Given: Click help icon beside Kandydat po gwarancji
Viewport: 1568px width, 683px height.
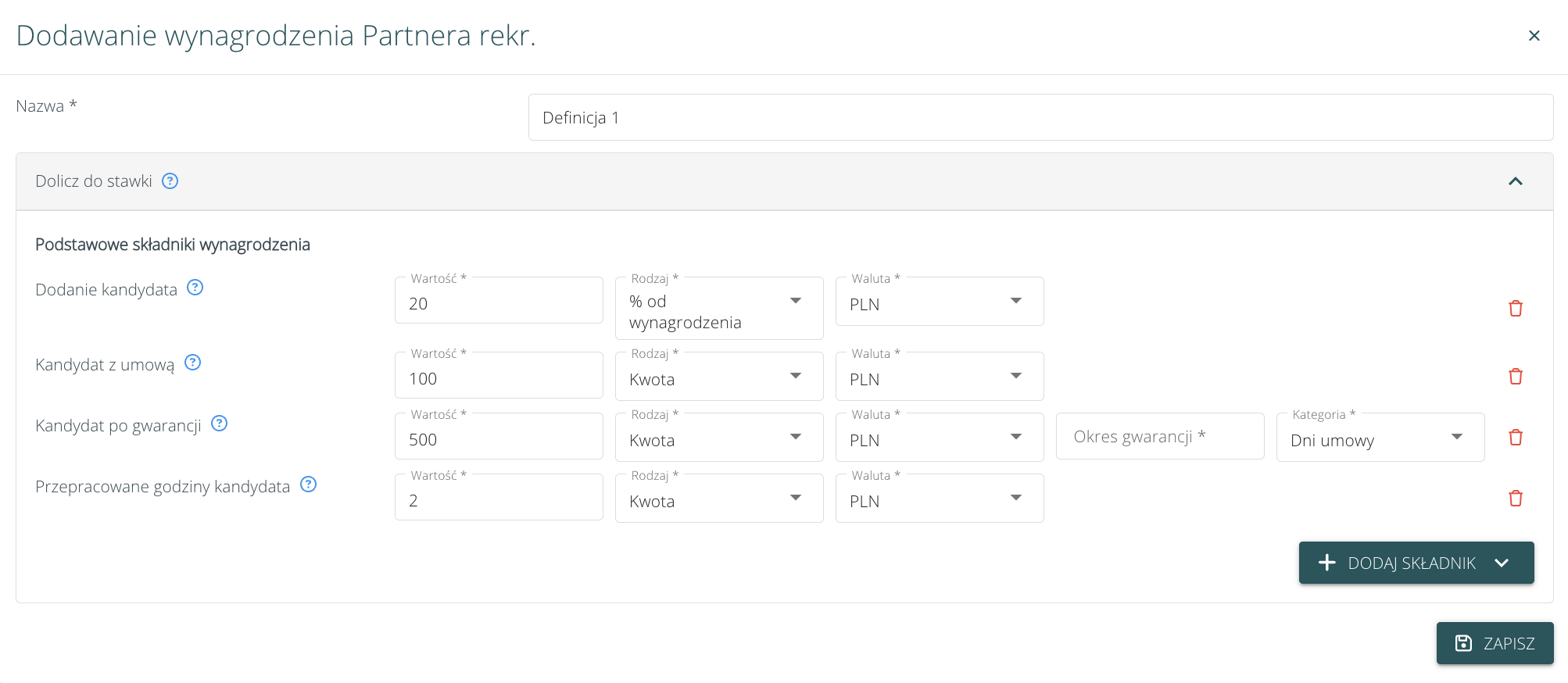Looking at the screenshot, I should pyautogui.click(x=220, y=424).
